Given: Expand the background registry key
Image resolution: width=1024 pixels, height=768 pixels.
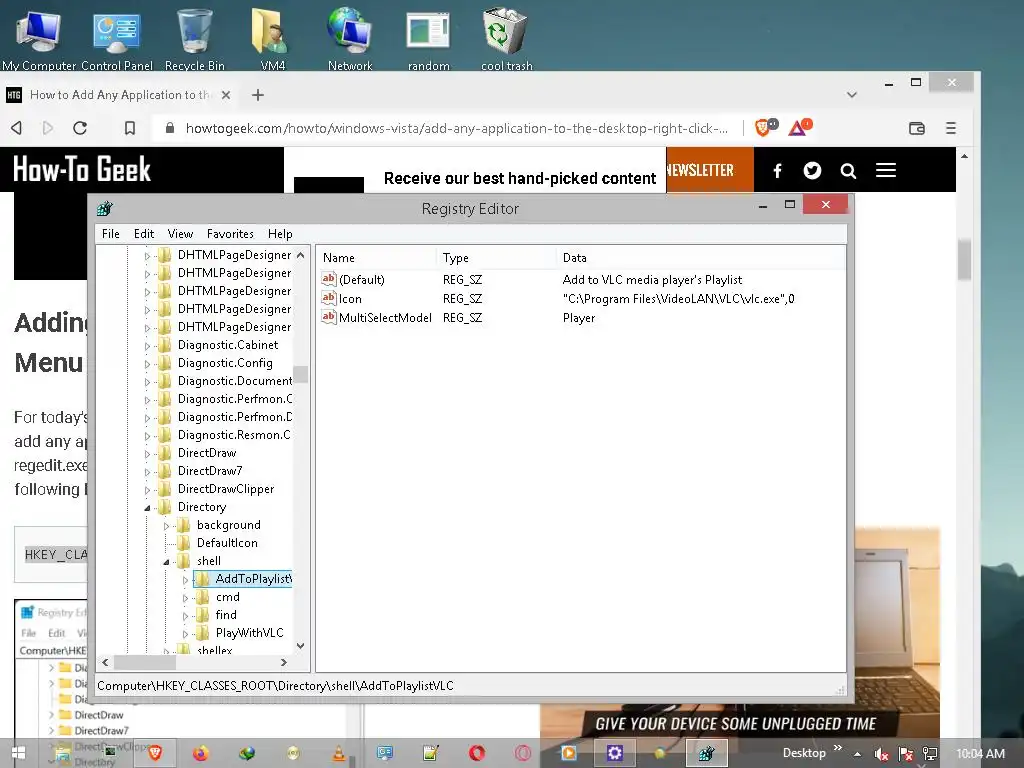Looking at the screenshot, I should (167, 526).
